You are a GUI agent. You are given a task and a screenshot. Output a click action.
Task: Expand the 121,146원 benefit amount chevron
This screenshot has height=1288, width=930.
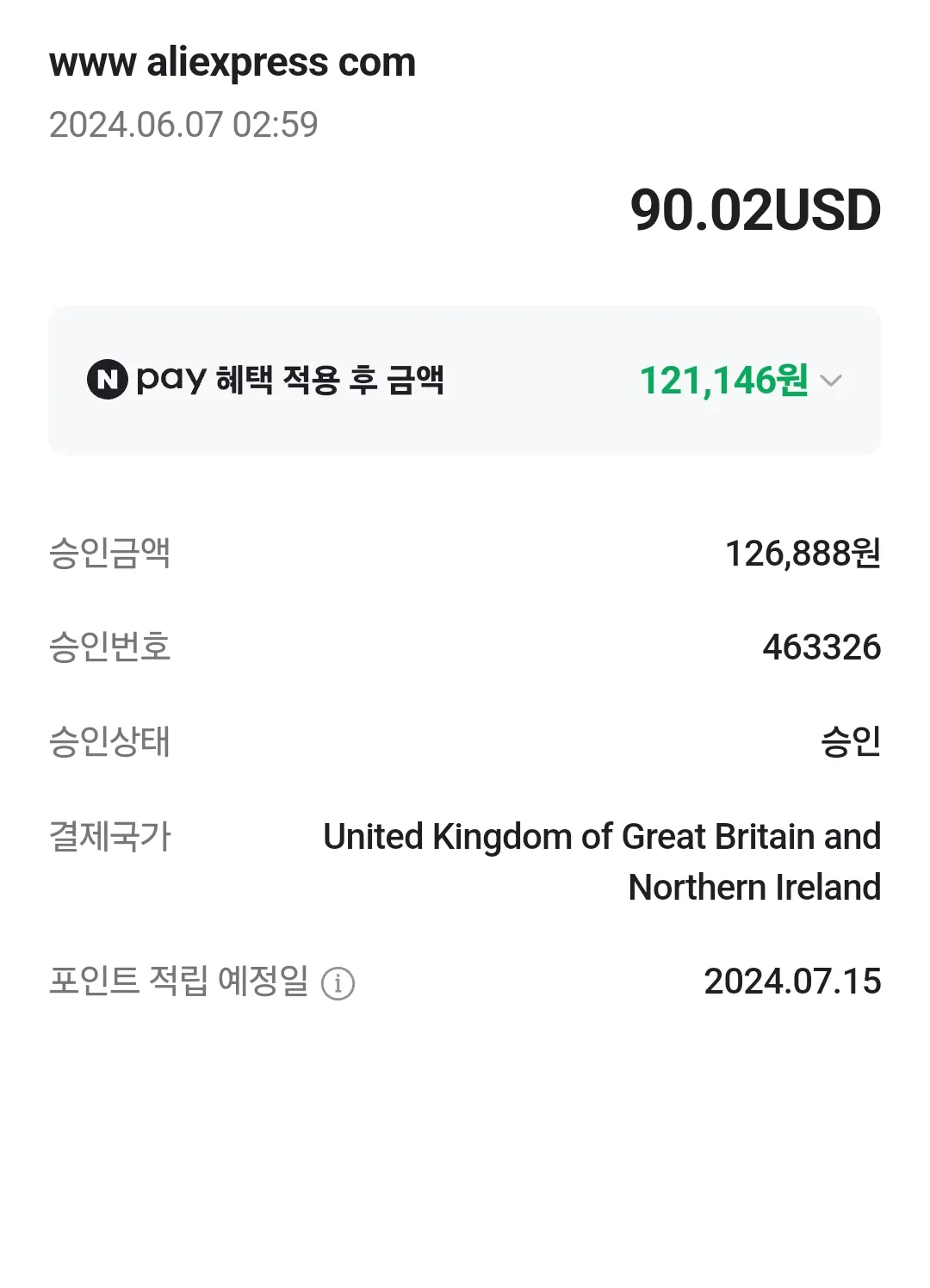coord(831,381)
